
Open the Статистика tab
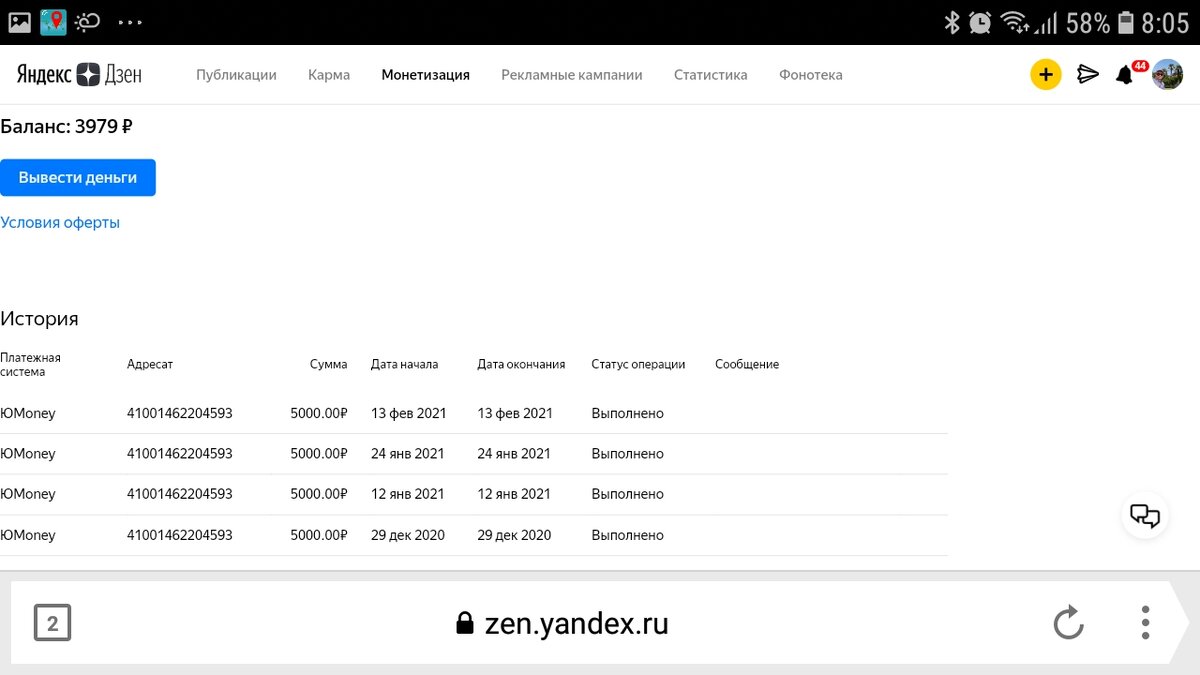(710, 75)
